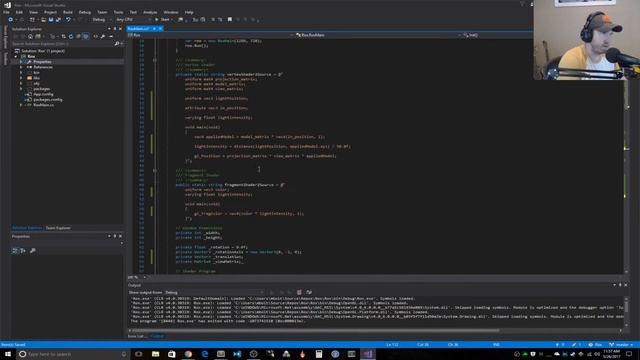Open the Analyze menu
Screen dimensions: 640x360
150,12
